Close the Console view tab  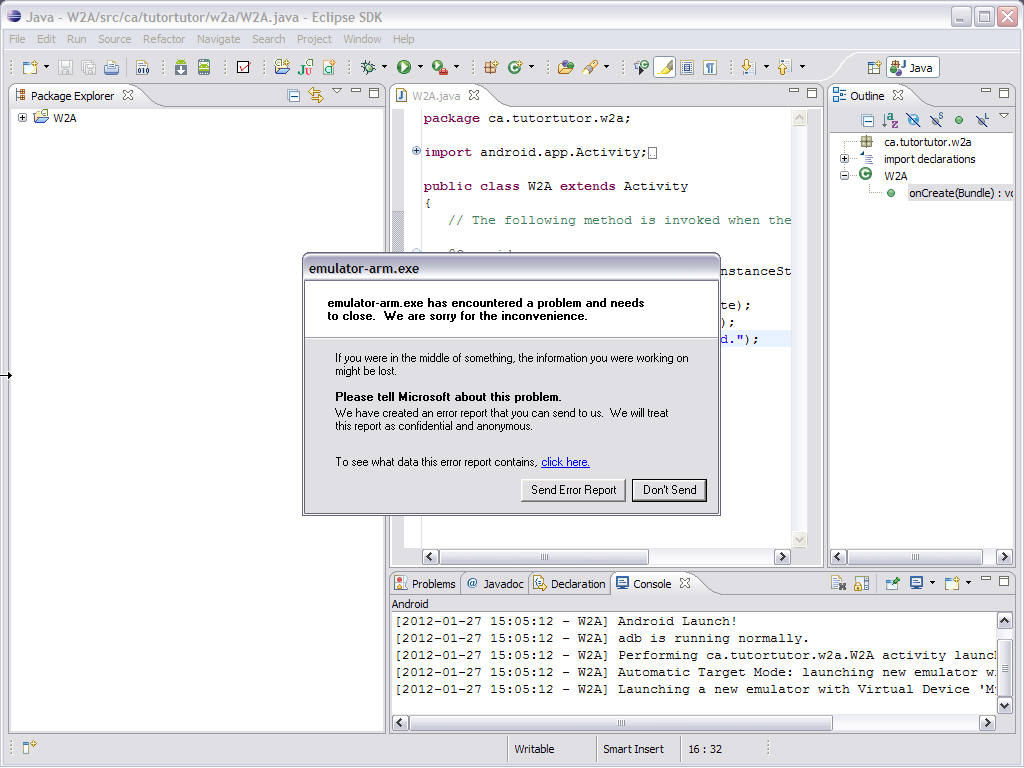pos(684,583)
